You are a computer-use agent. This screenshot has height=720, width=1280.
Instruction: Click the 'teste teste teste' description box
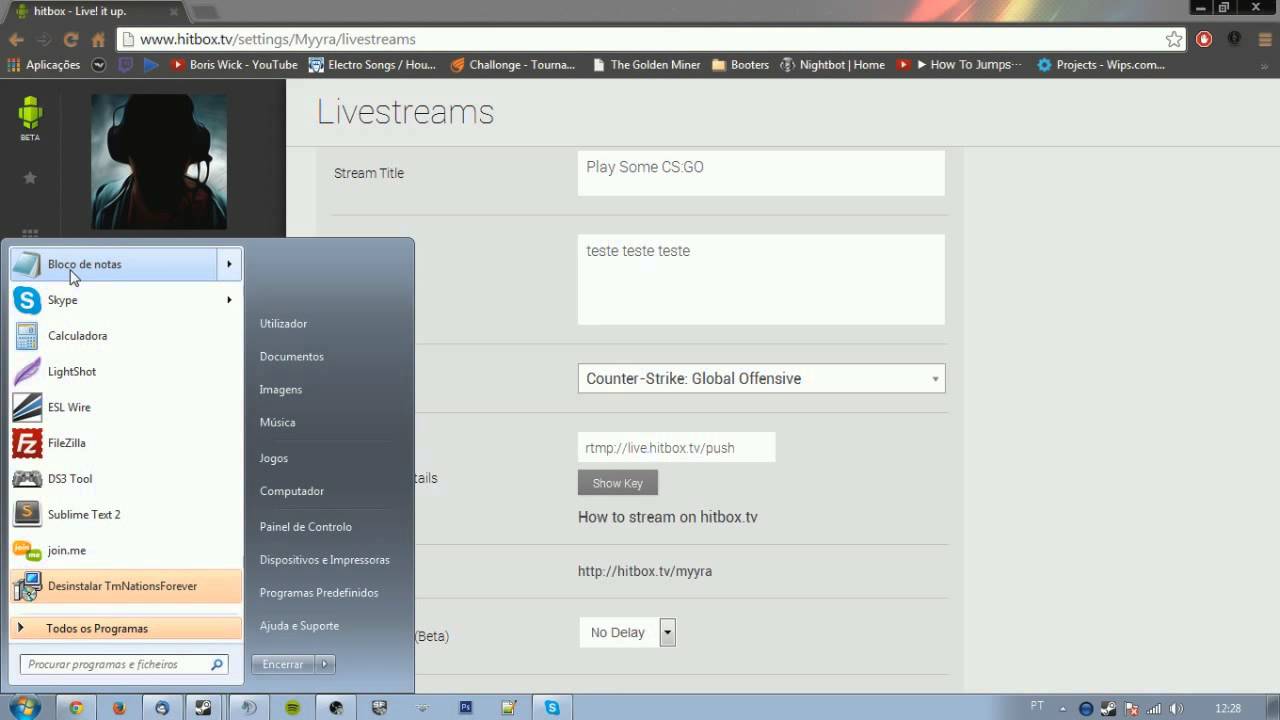click(x=761, y=279)
